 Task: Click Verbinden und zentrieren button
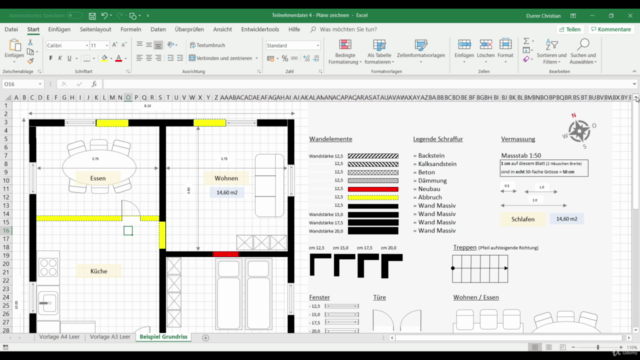click(221, 58)
